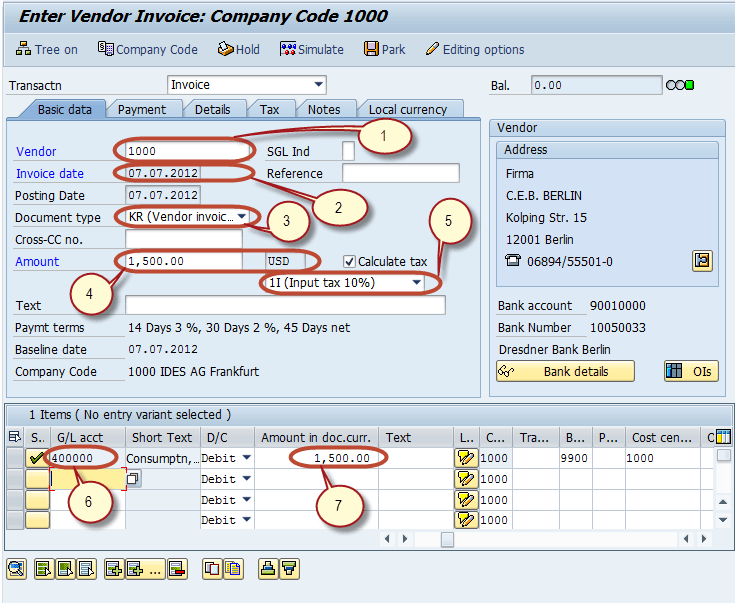Click the Bank details button
This screenshot has width=735, height=603.
pos(566,371)
